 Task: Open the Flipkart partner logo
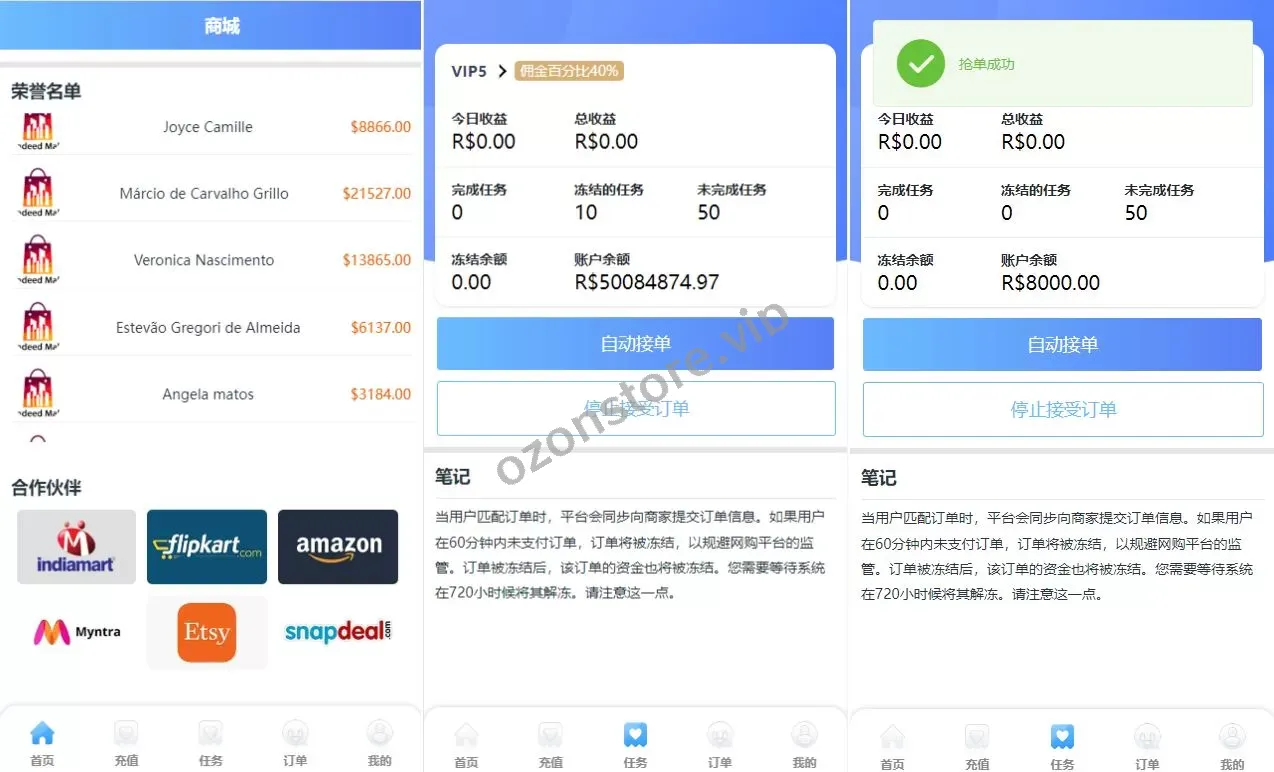[207, 546]
